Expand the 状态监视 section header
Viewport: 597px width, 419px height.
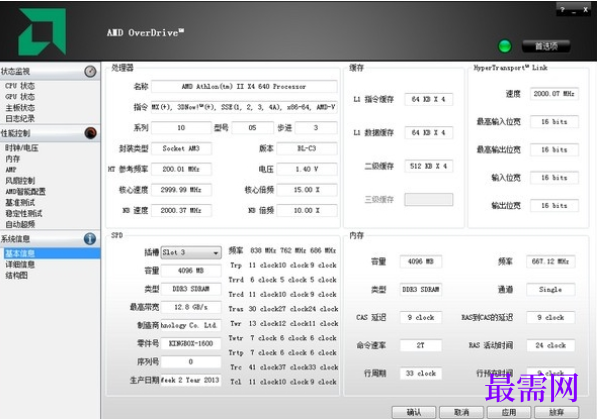[50, 71]
